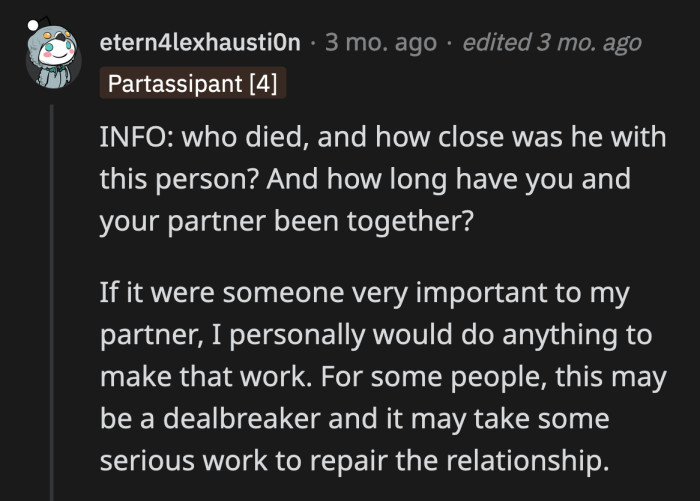Click the 'edited 3 mo. ago' timestamp
This screenshot has height=501, width=700.
(x=552, y=42)
